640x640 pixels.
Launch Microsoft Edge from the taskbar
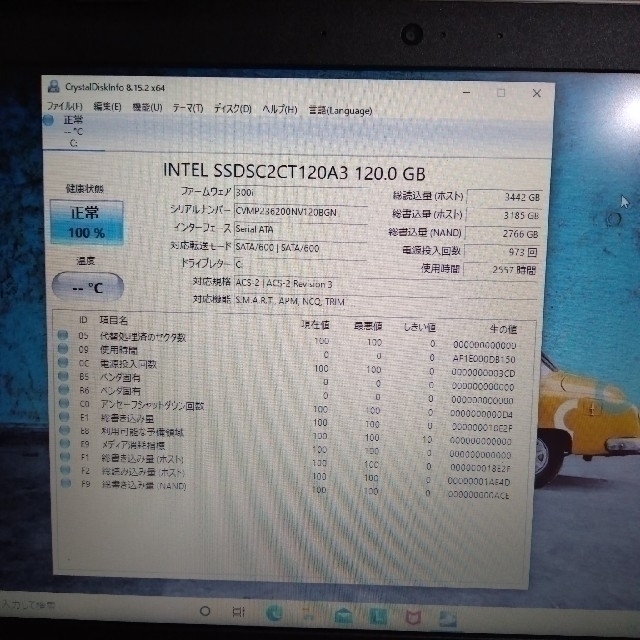coord(275,614)
